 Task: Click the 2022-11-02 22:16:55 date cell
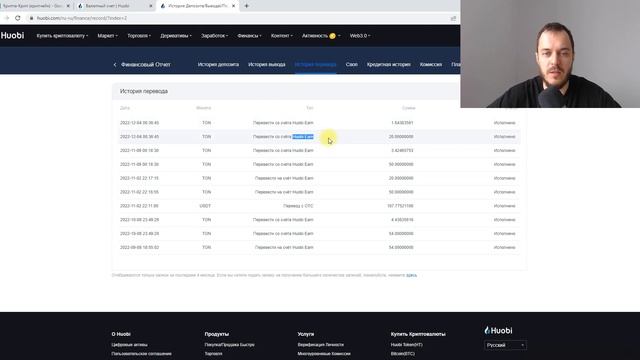click(139, 192)
